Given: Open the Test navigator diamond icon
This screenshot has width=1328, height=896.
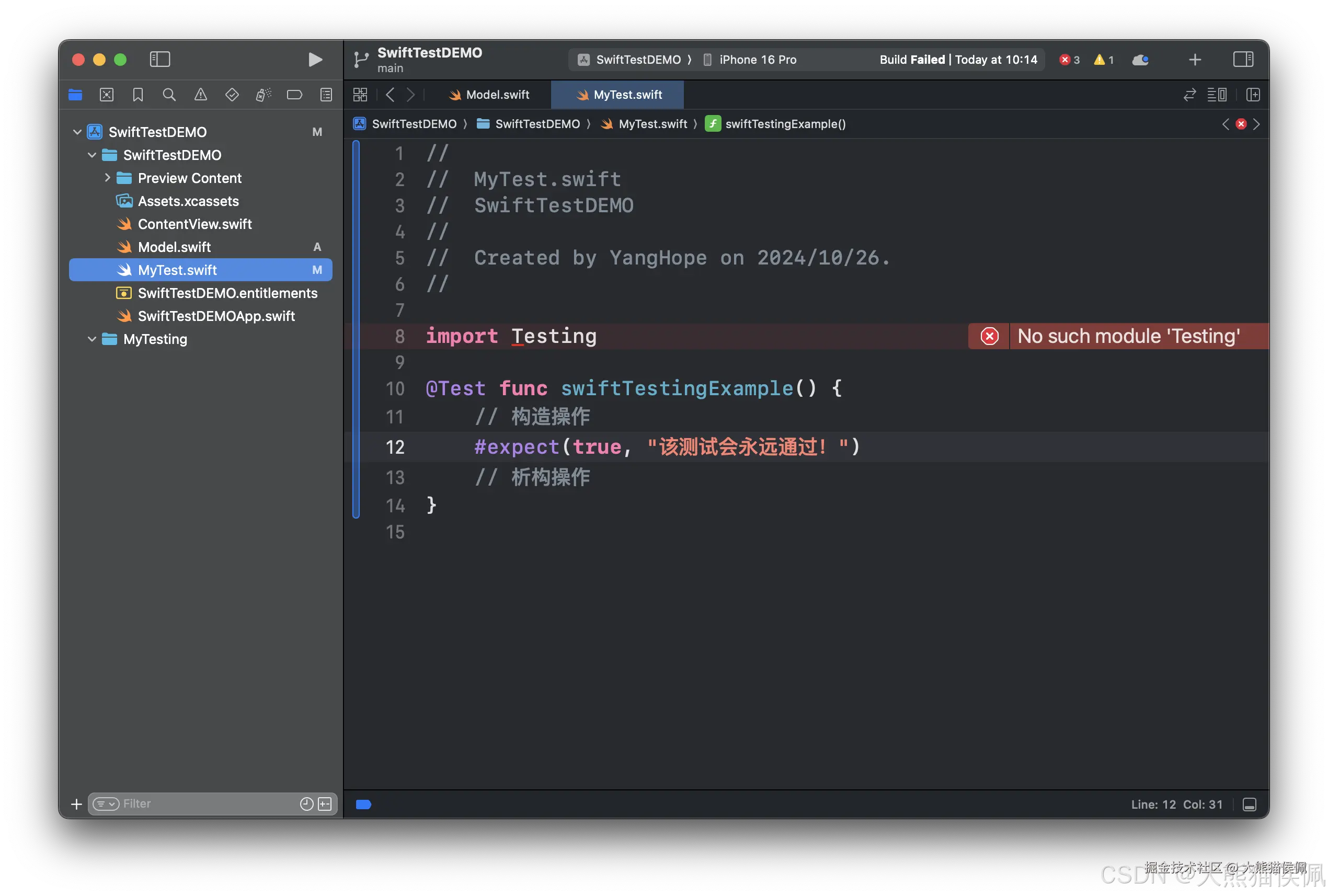Looking at the screenshot, I should click(x=232, y=95).
